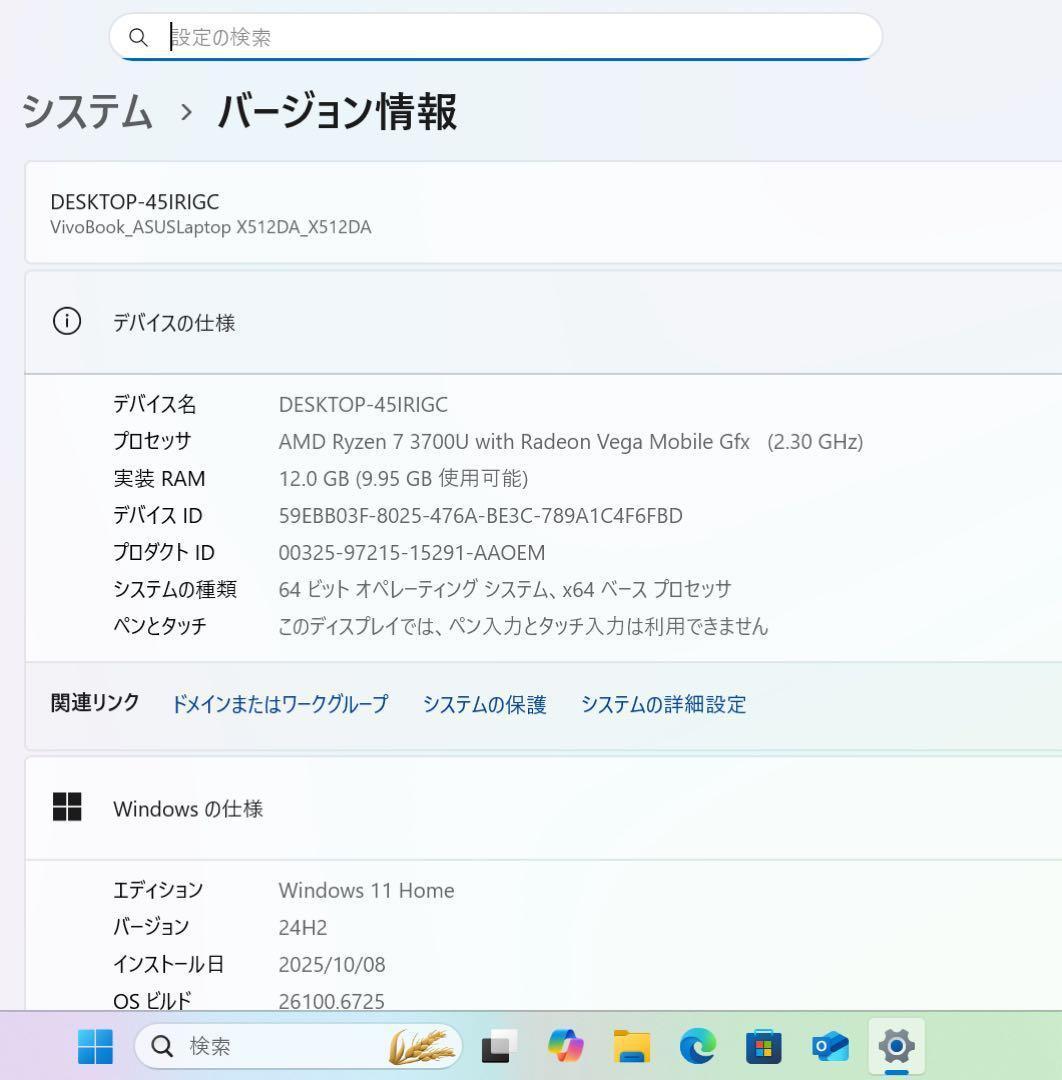Screen dimensions: 1062x1080
Task: Click the Start menu button
Action: coord(94,1047)
